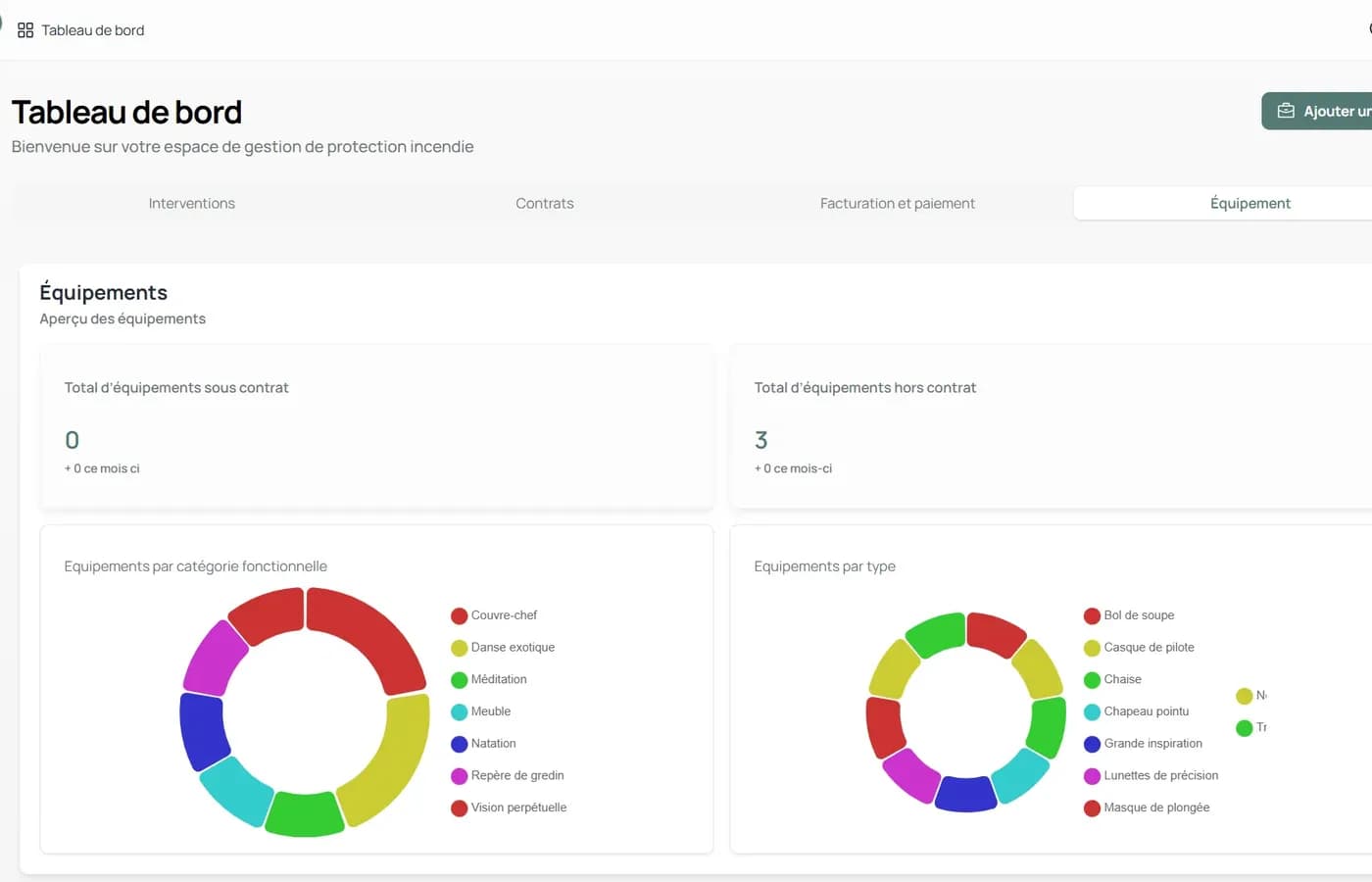This screenshot has width=1372, height=882.
Task: Toggle the Méditation legend entry
Action: click(x=489, y=680)
